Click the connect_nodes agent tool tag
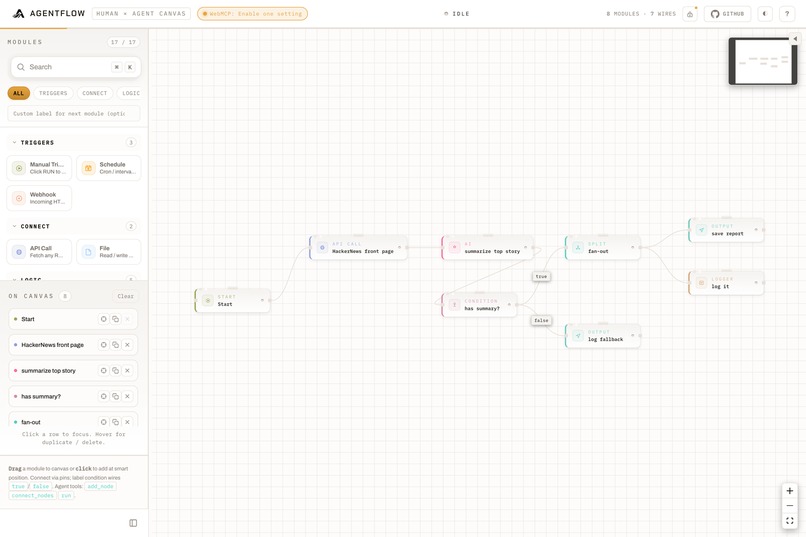This screenshot has height=537, width=806. tap(32, 495)
